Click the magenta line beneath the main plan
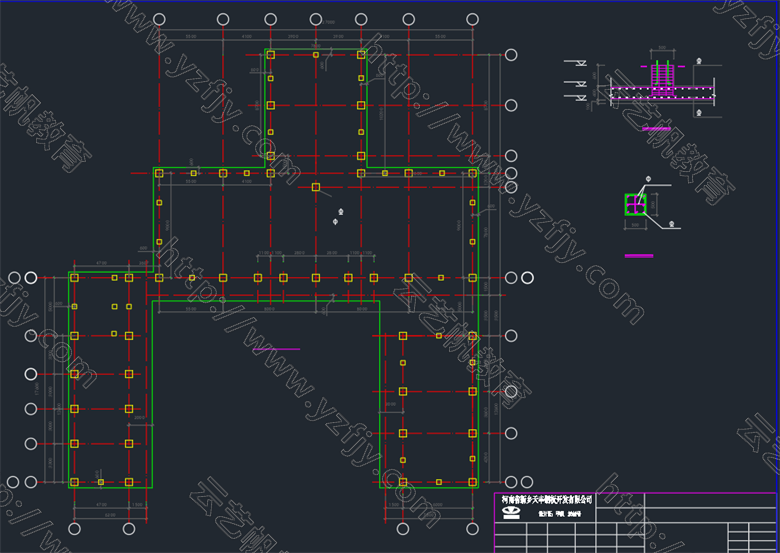This screenshot has width=780, height=553. (x=276, y=349)
